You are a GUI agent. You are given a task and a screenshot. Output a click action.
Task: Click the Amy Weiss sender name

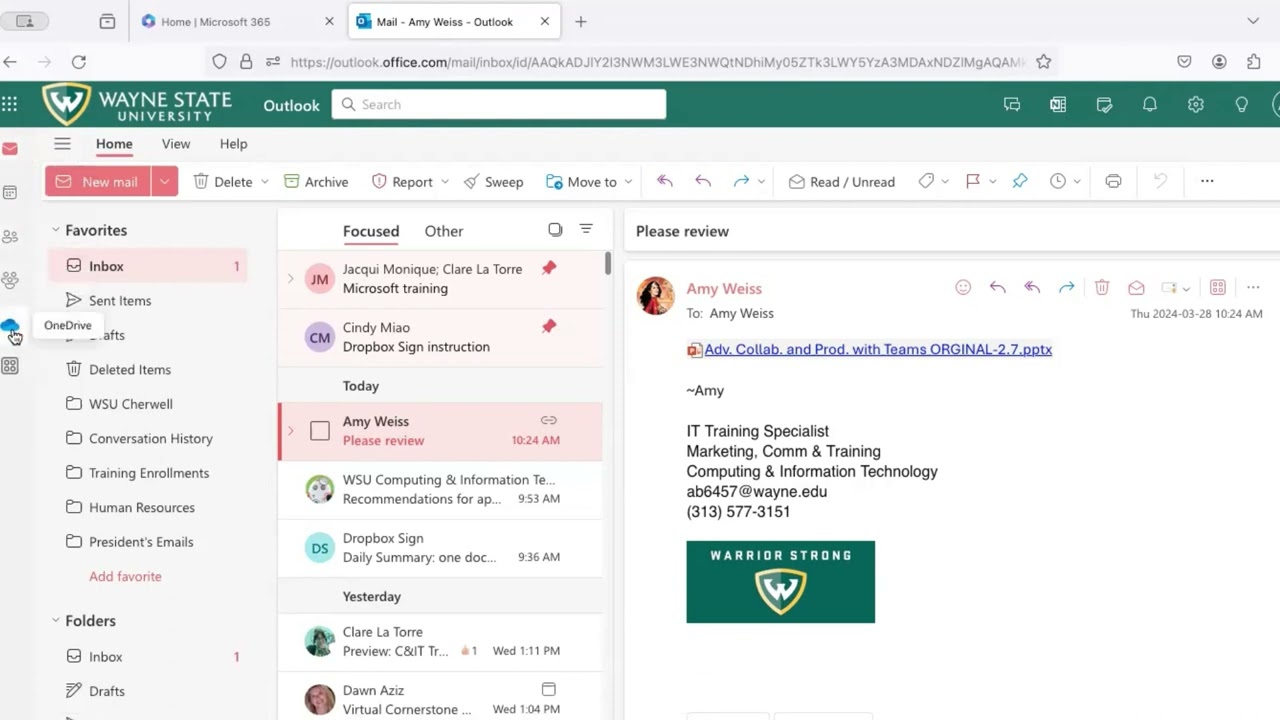click(724, 288)
